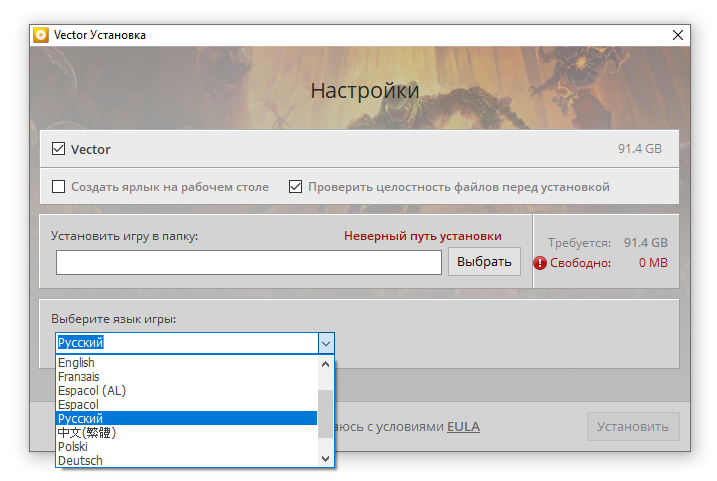This screenshot has width=717, height=481.
Task: Select the Chinese 中文(繁體) language option
Action: (87, 433)
